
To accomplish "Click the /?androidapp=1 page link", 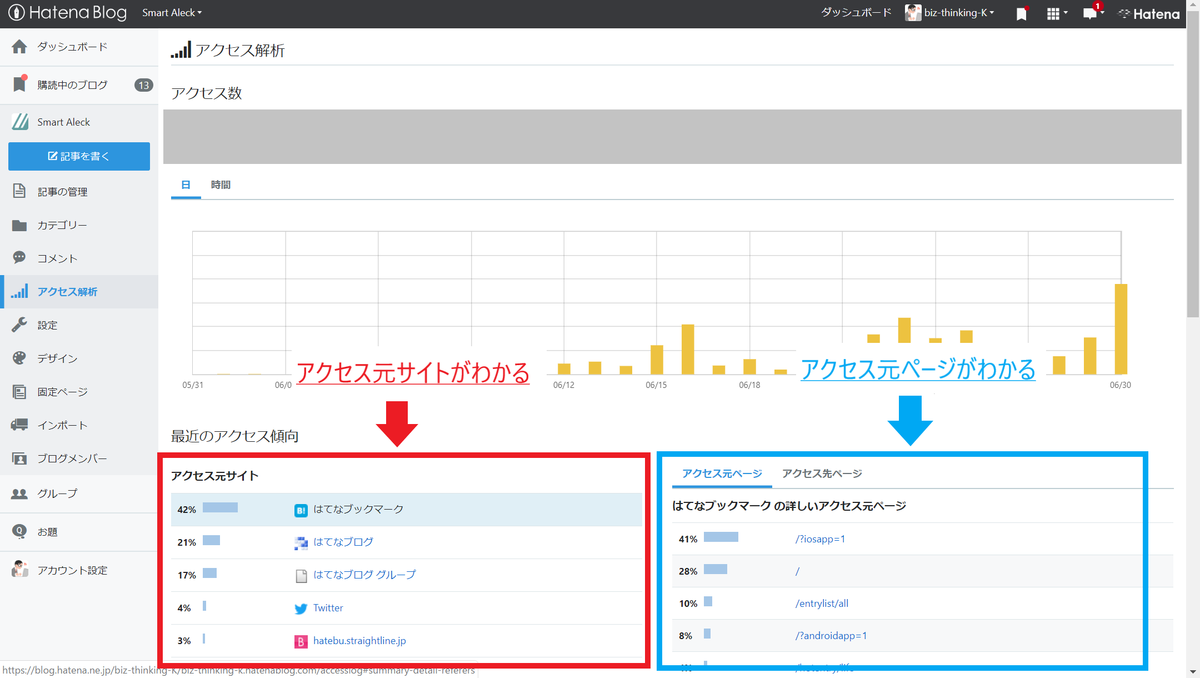I will coord(831,635).
